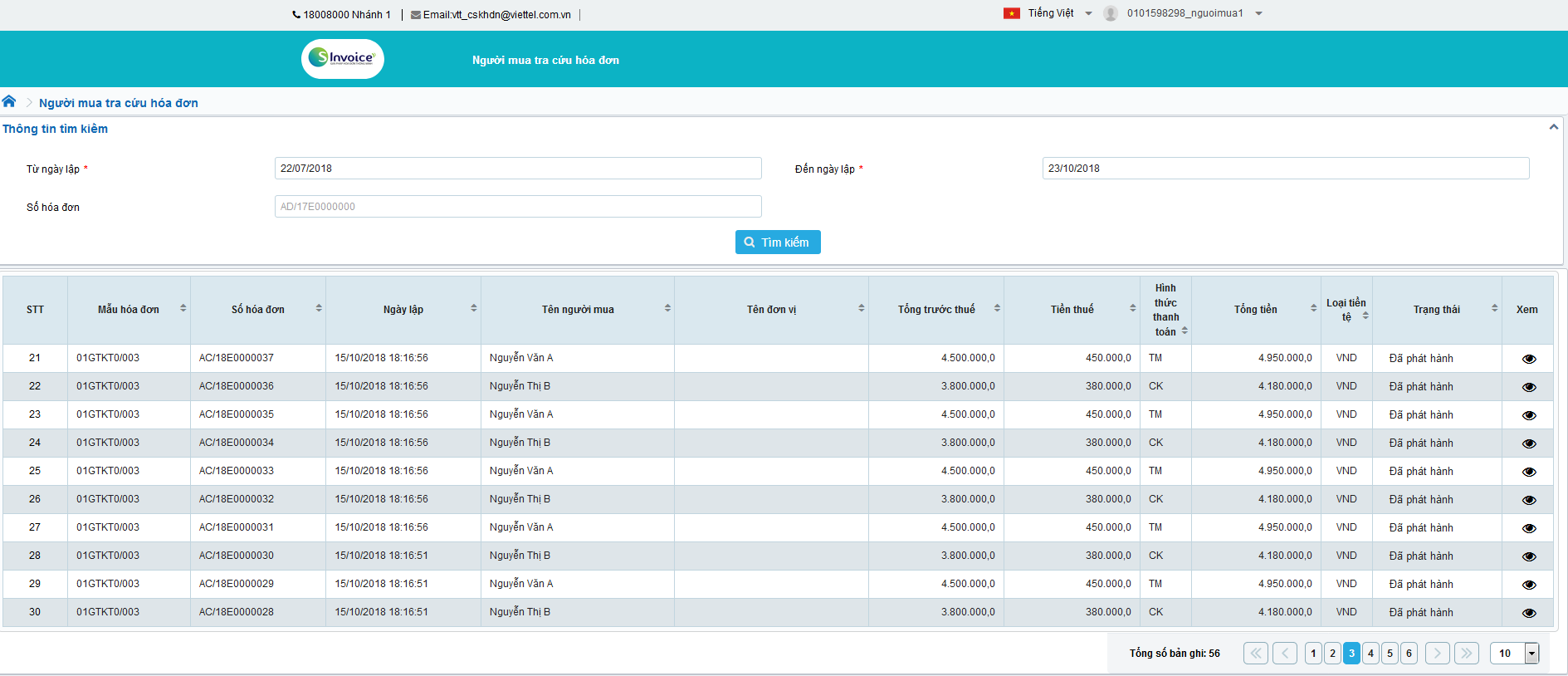View invoice AC/18E0000034 via eye icon

coord(1528,443)
